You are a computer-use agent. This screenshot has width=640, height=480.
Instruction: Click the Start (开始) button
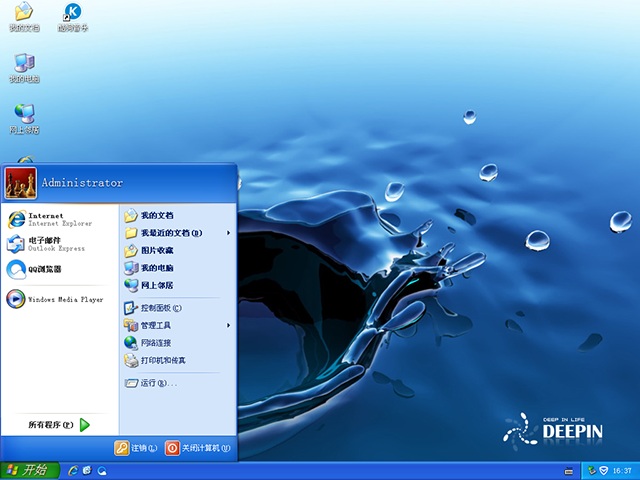pos(28,470)
